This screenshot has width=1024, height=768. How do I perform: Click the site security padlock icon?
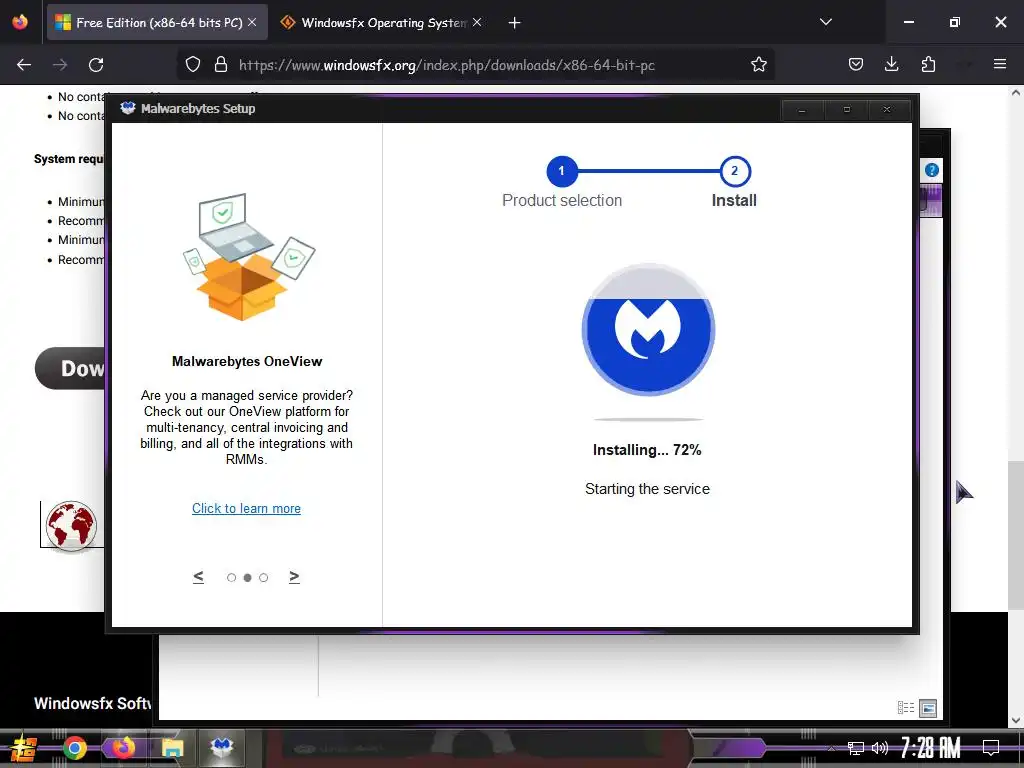(221, 65)
